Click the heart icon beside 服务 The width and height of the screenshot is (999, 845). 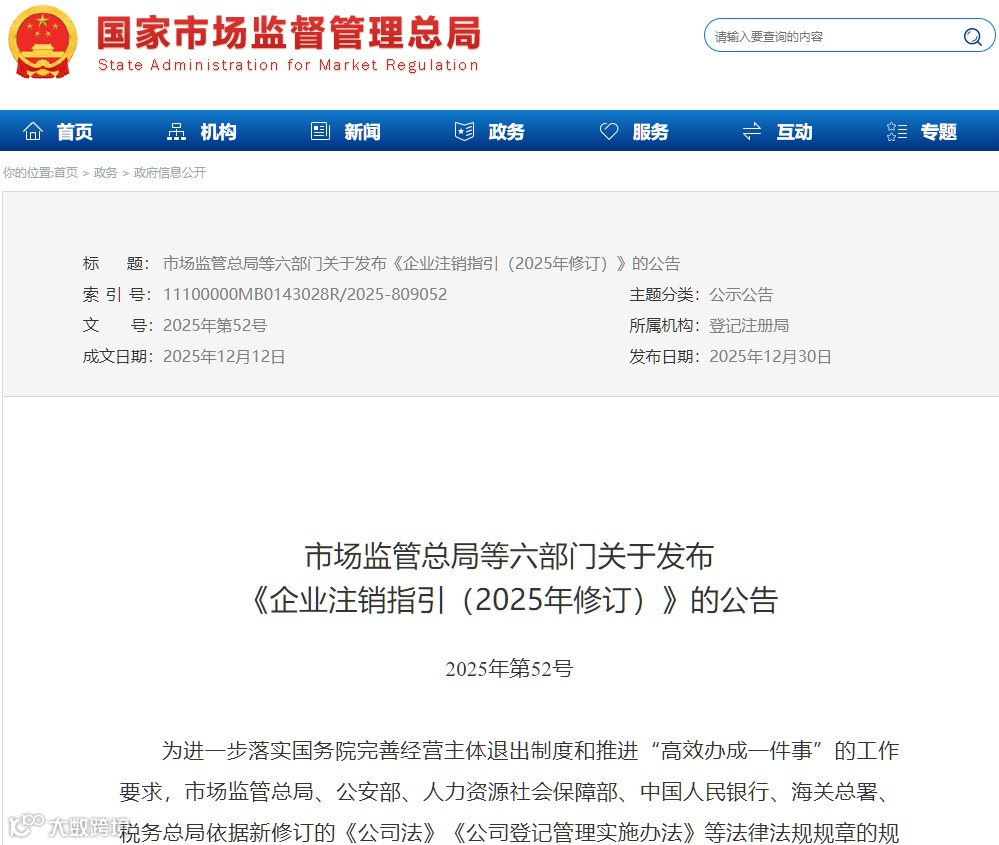pyautogui.click(x=608, y=131)
